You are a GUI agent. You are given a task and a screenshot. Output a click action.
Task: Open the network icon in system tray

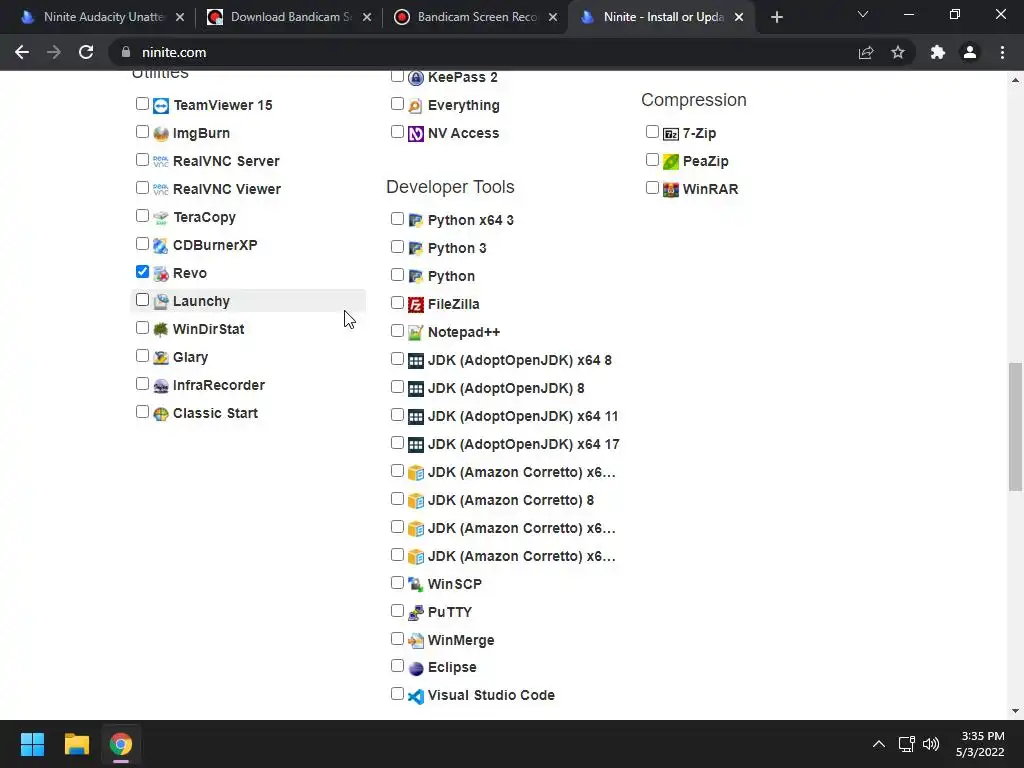click(906, 744)
